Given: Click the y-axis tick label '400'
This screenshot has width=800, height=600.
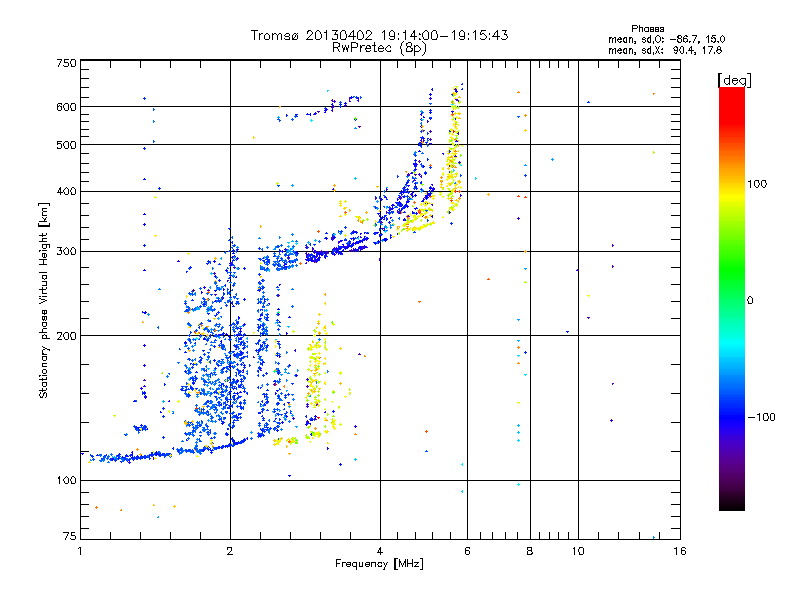Looking at the screenshot, I should 66,191.
